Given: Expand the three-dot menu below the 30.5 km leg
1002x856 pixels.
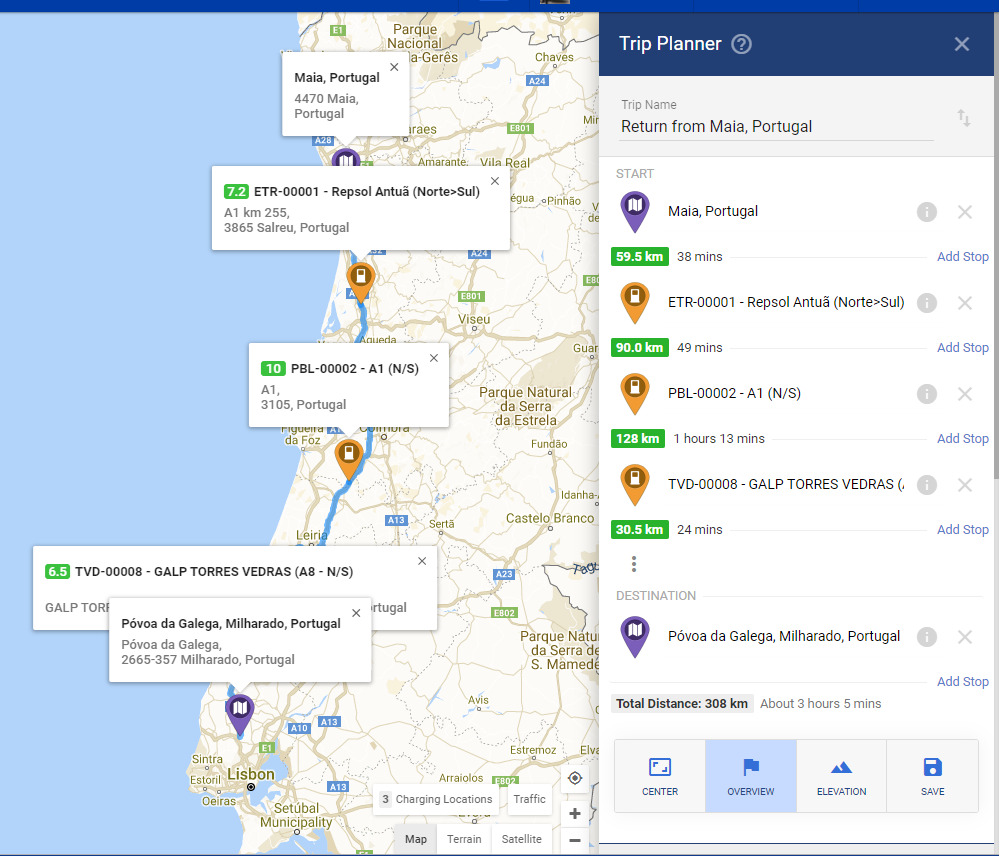Looking at the screenshot, I should pyautogui.click(x=634, y=564).
